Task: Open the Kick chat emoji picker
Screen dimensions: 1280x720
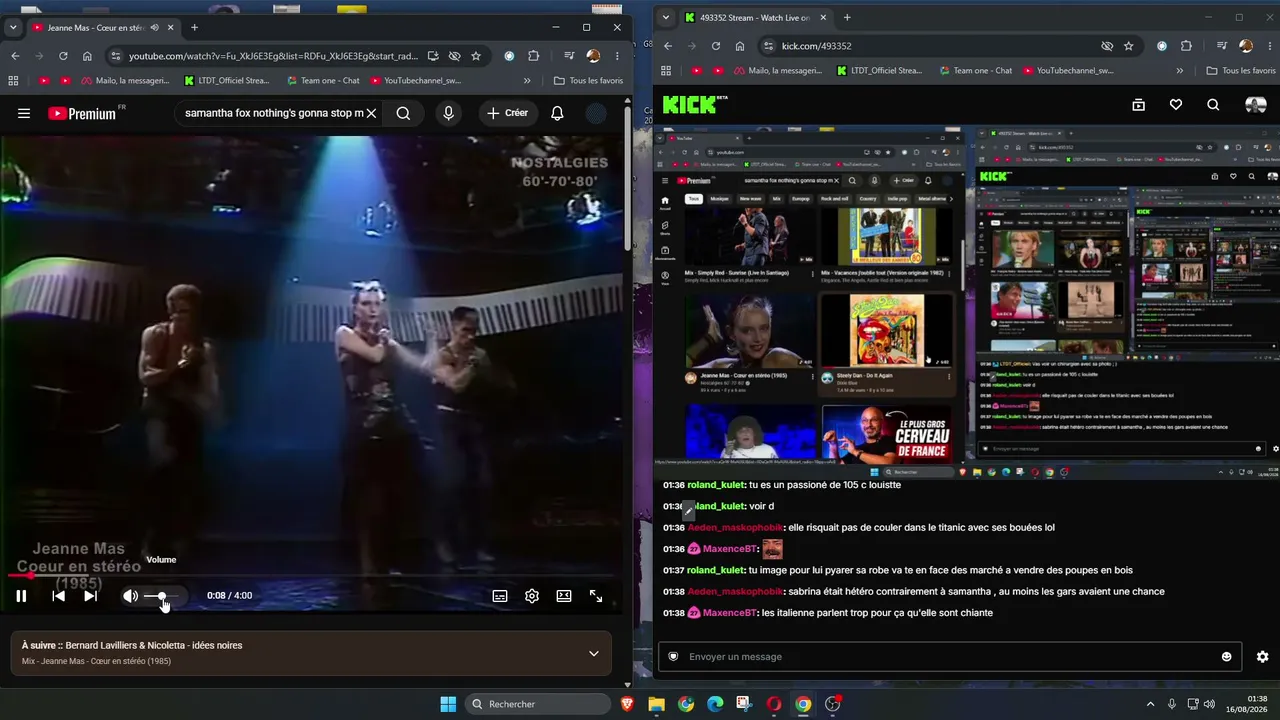Action: (1227, 657)
